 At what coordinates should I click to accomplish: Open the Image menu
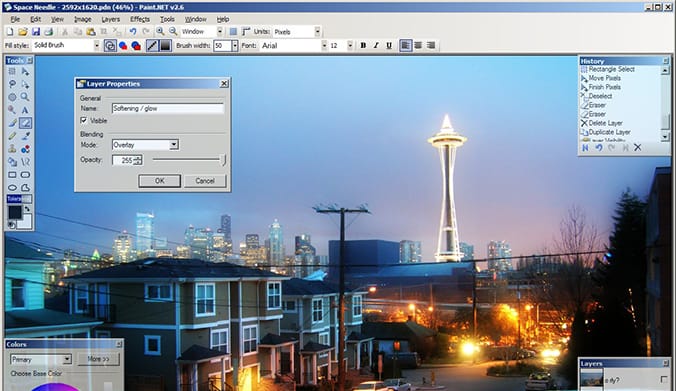(82, 19)
